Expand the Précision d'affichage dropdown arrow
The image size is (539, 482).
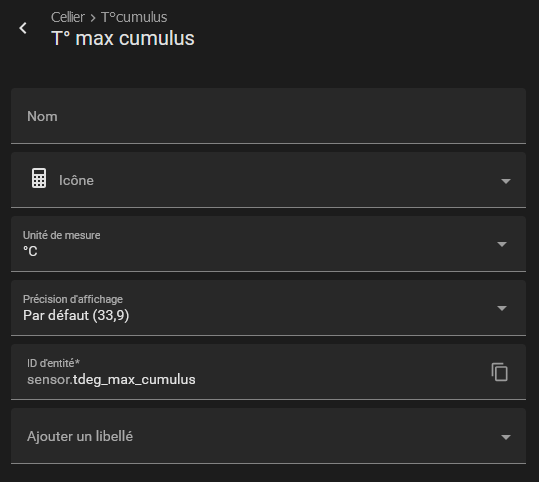[x=502, y=308]
